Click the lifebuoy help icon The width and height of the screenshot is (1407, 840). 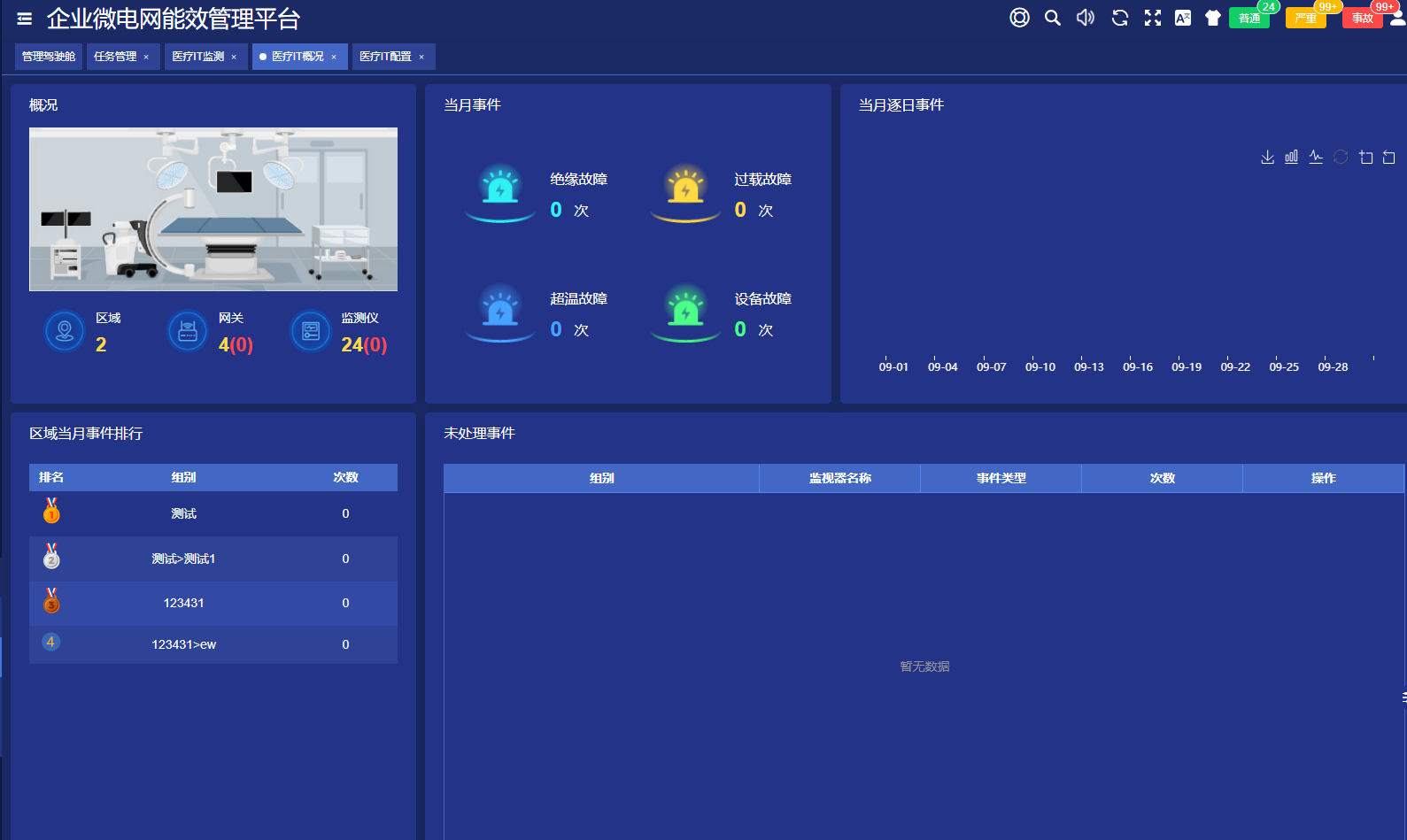[x=1019, y=18]
